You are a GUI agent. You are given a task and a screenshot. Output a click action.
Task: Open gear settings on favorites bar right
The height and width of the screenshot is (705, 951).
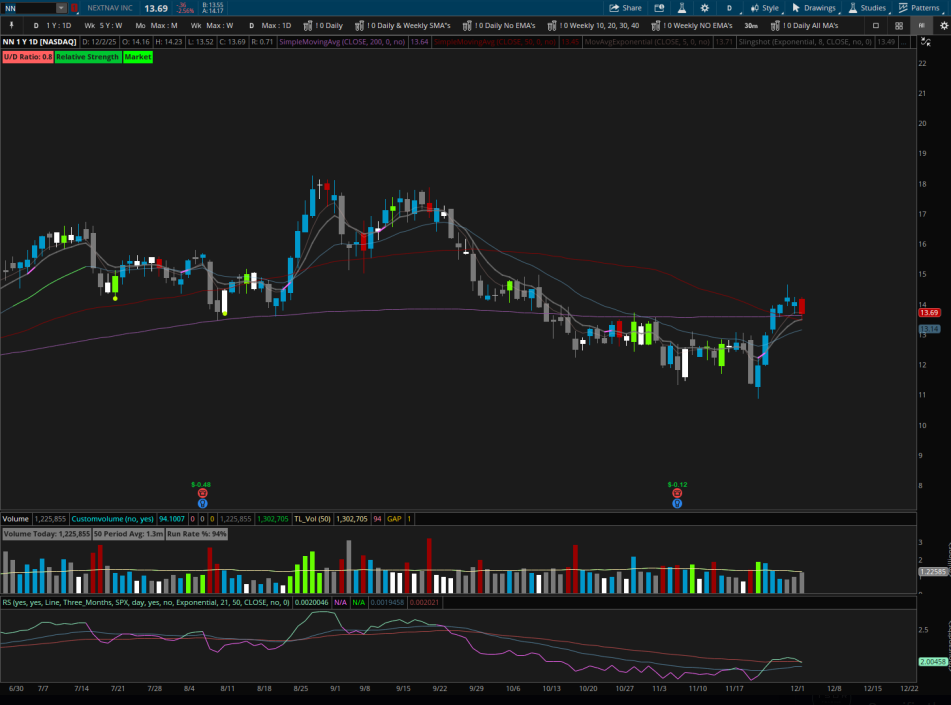click(944, 25)
